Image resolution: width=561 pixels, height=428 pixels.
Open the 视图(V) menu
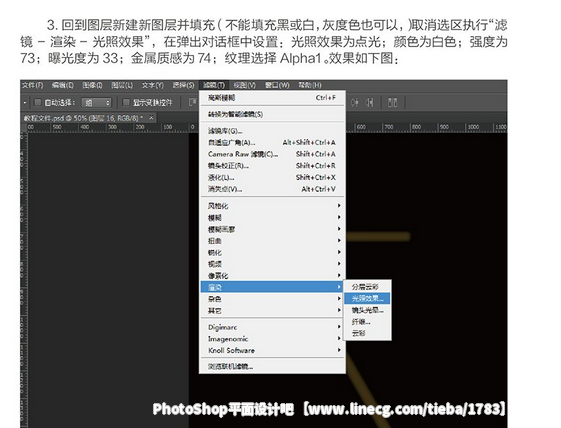[x=245, y=85]
